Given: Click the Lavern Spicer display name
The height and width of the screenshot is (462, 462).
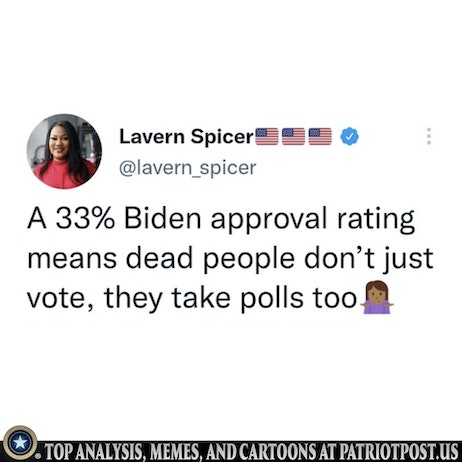Looking at the screenshot, I should [x=187, y=137].
